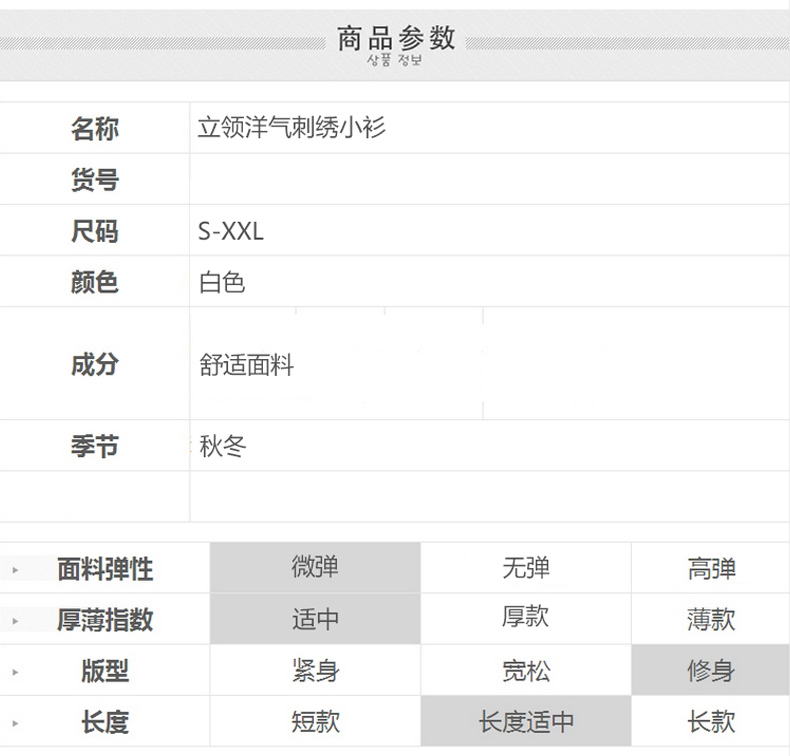Click arrow bullet beside 厚薄指数
The width and height of the screenshot is (790, 756).
tap(15, 621)
